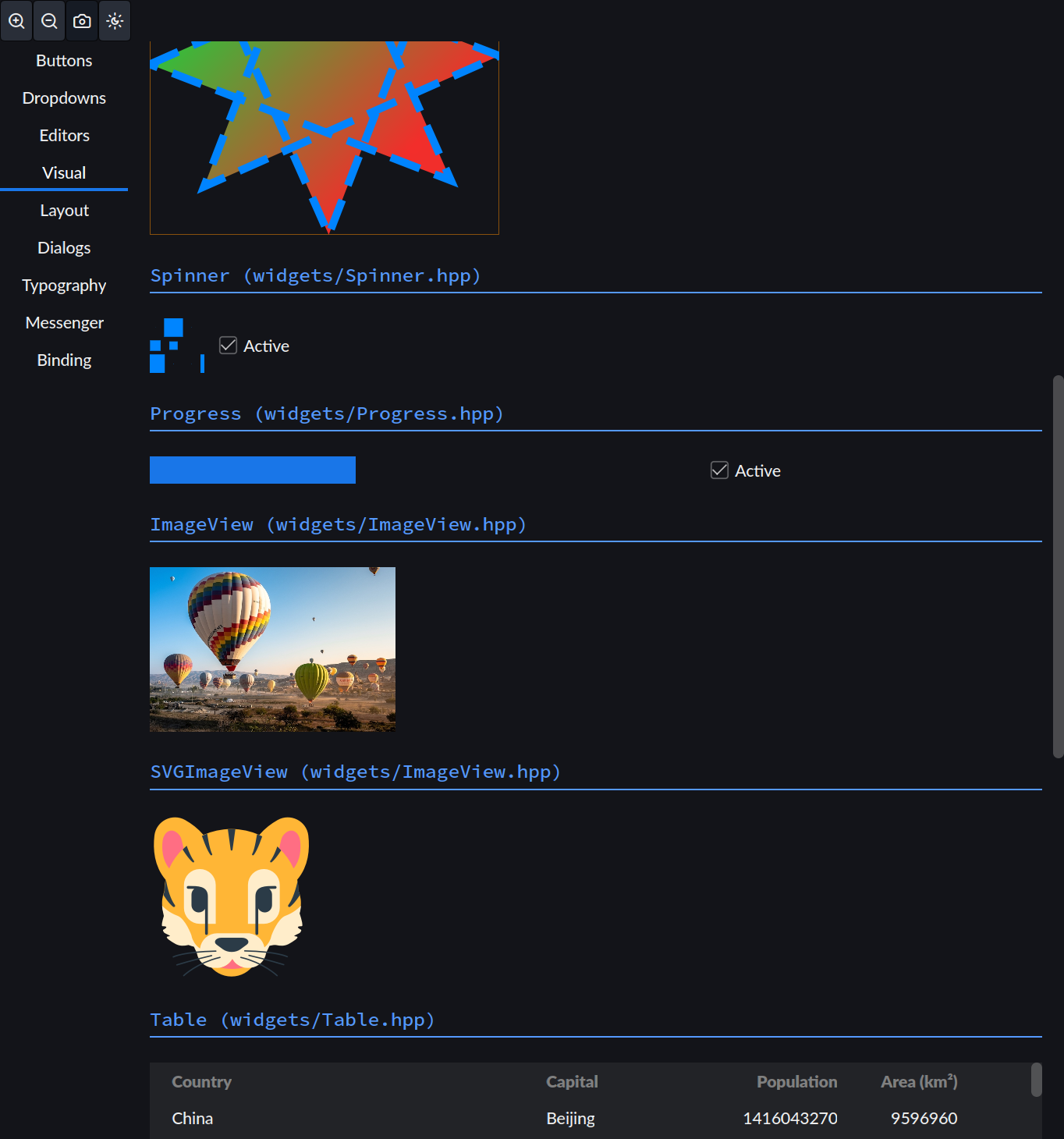Screen dimensions: 1064x1139
Task: Switch to the Messenger tab
Action: pos(64,323)
